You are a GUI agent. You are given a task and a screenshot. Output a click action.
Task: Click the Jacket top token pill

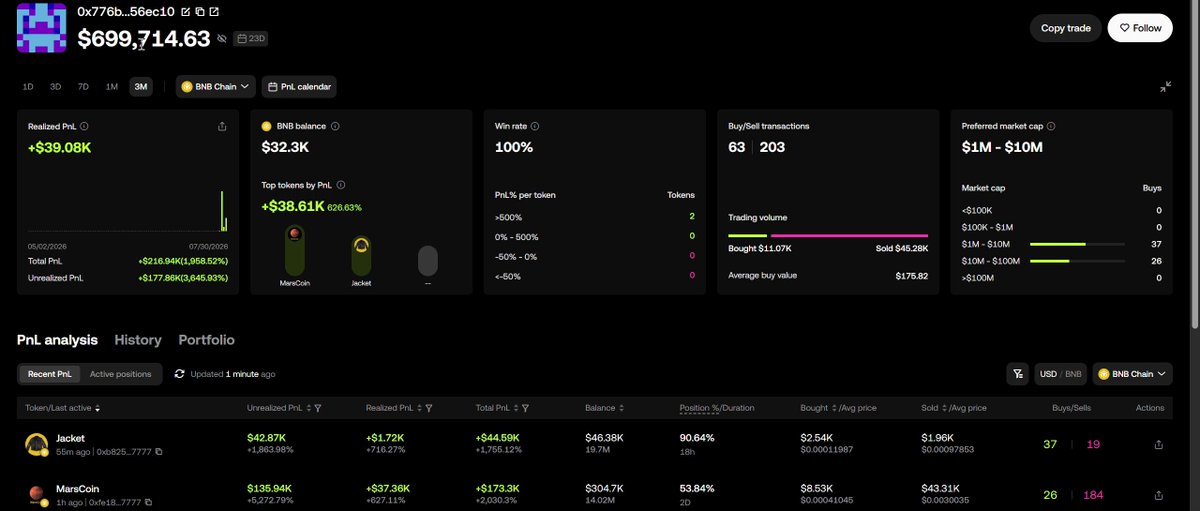[361, 255]
